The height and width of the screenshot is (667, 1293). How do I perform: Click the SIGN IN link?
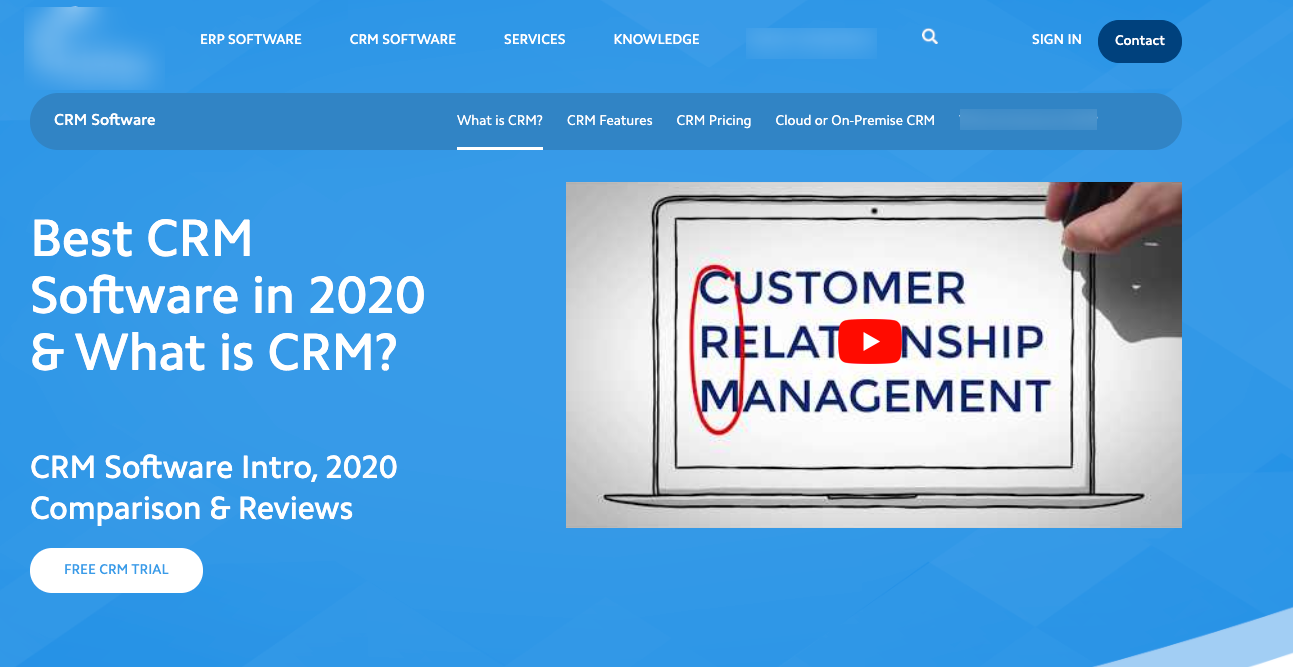click(1057, 40)
